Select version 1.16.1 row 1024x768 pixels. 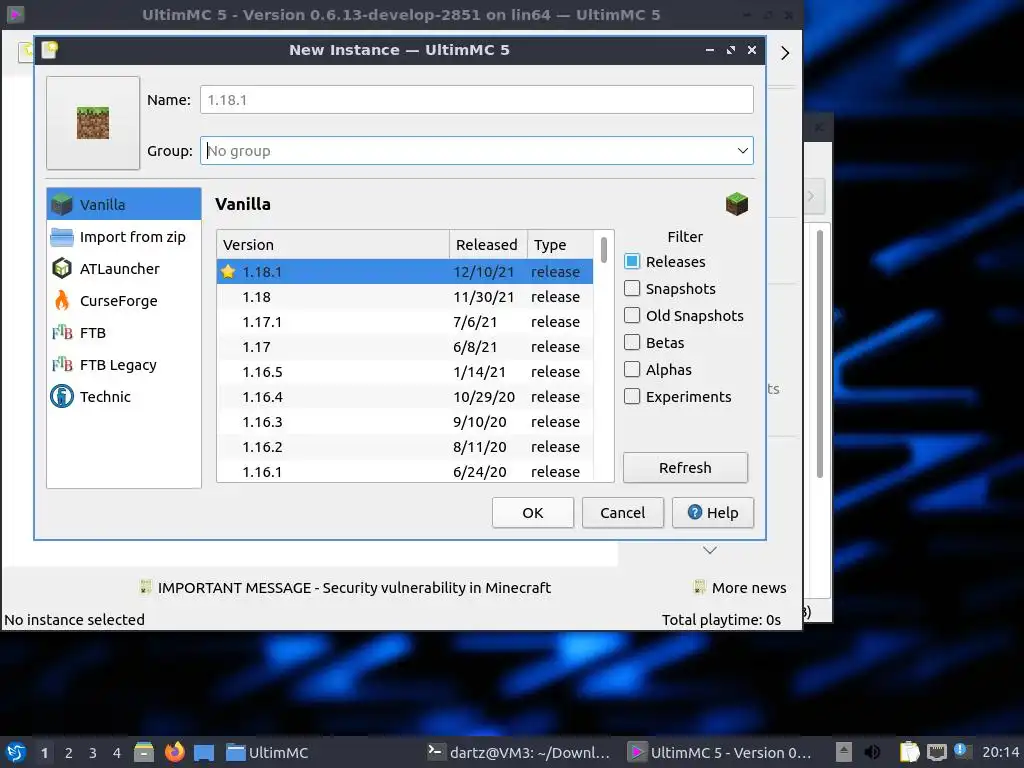coord(405,472)
